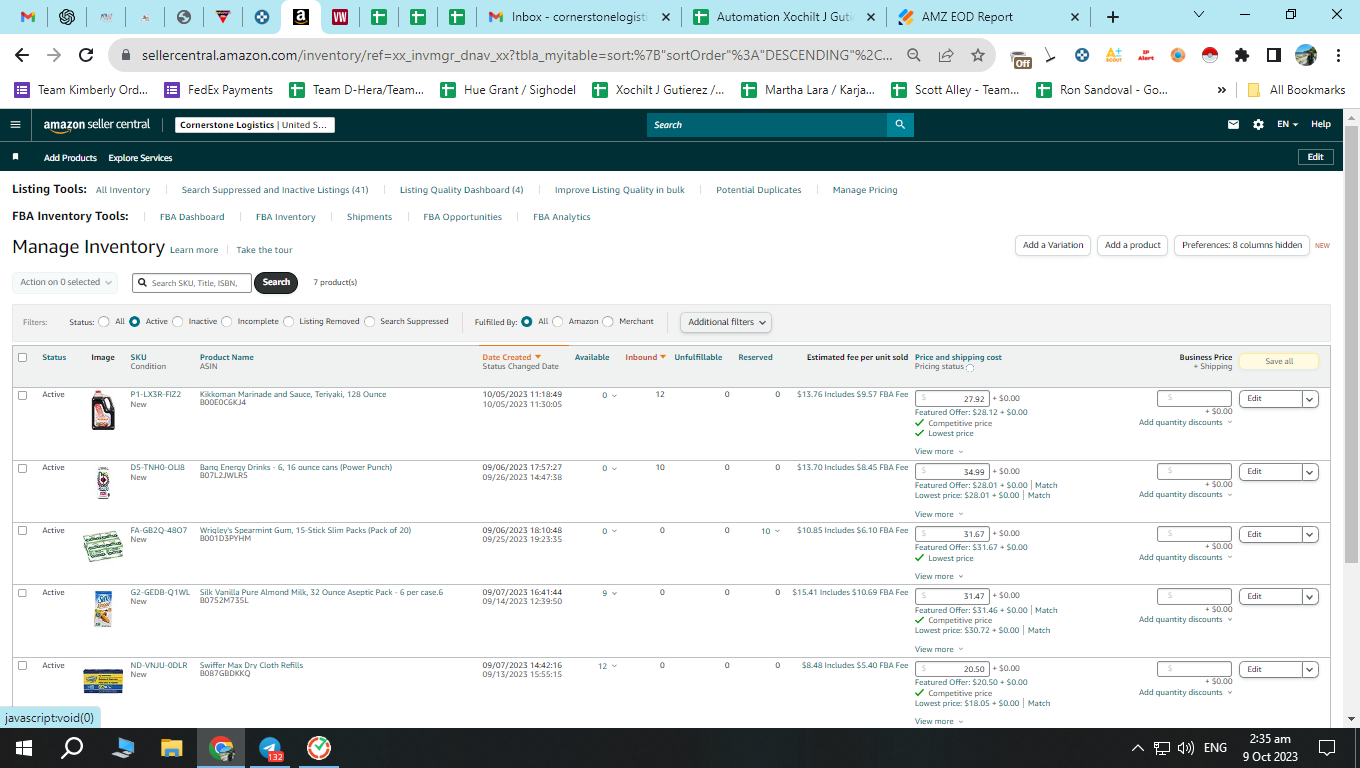
Task: Open the Chrome extensions puzzle icon
Action: [1242, 56]
